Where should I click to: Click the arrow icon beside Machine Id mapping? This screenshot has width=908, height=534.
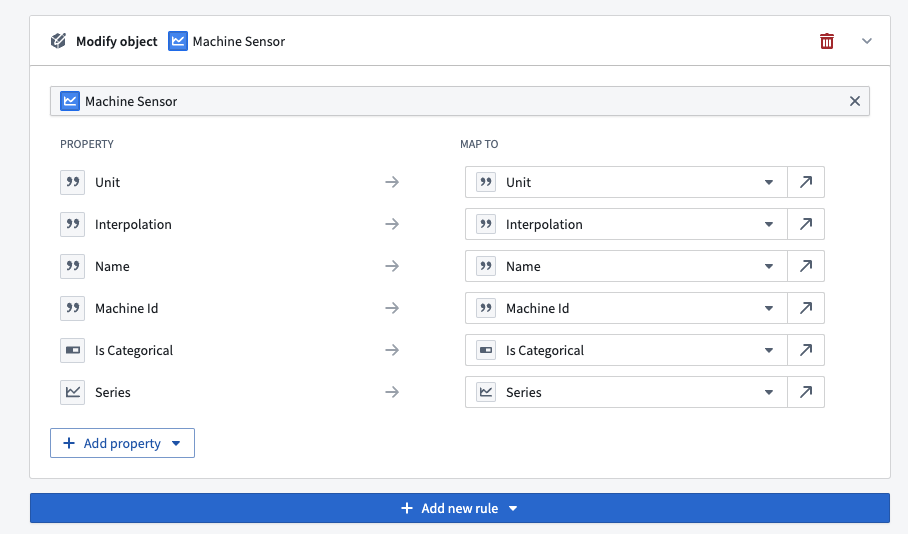point(806,308)
